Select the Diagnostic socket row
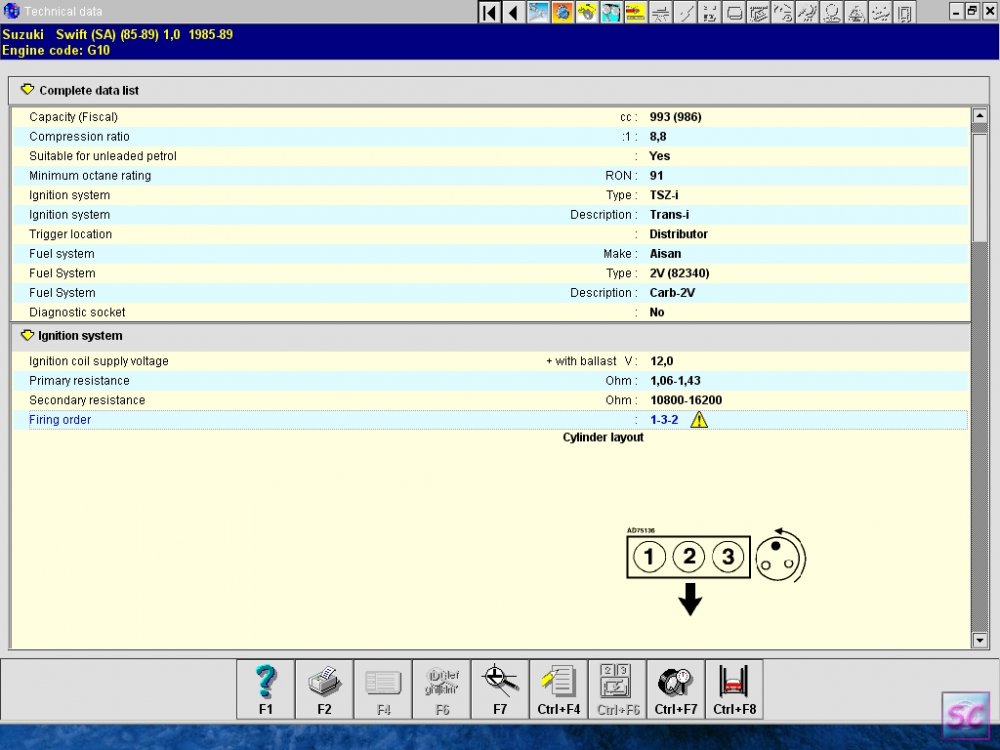The image size is (1000, 750). [x=490, y=312]
